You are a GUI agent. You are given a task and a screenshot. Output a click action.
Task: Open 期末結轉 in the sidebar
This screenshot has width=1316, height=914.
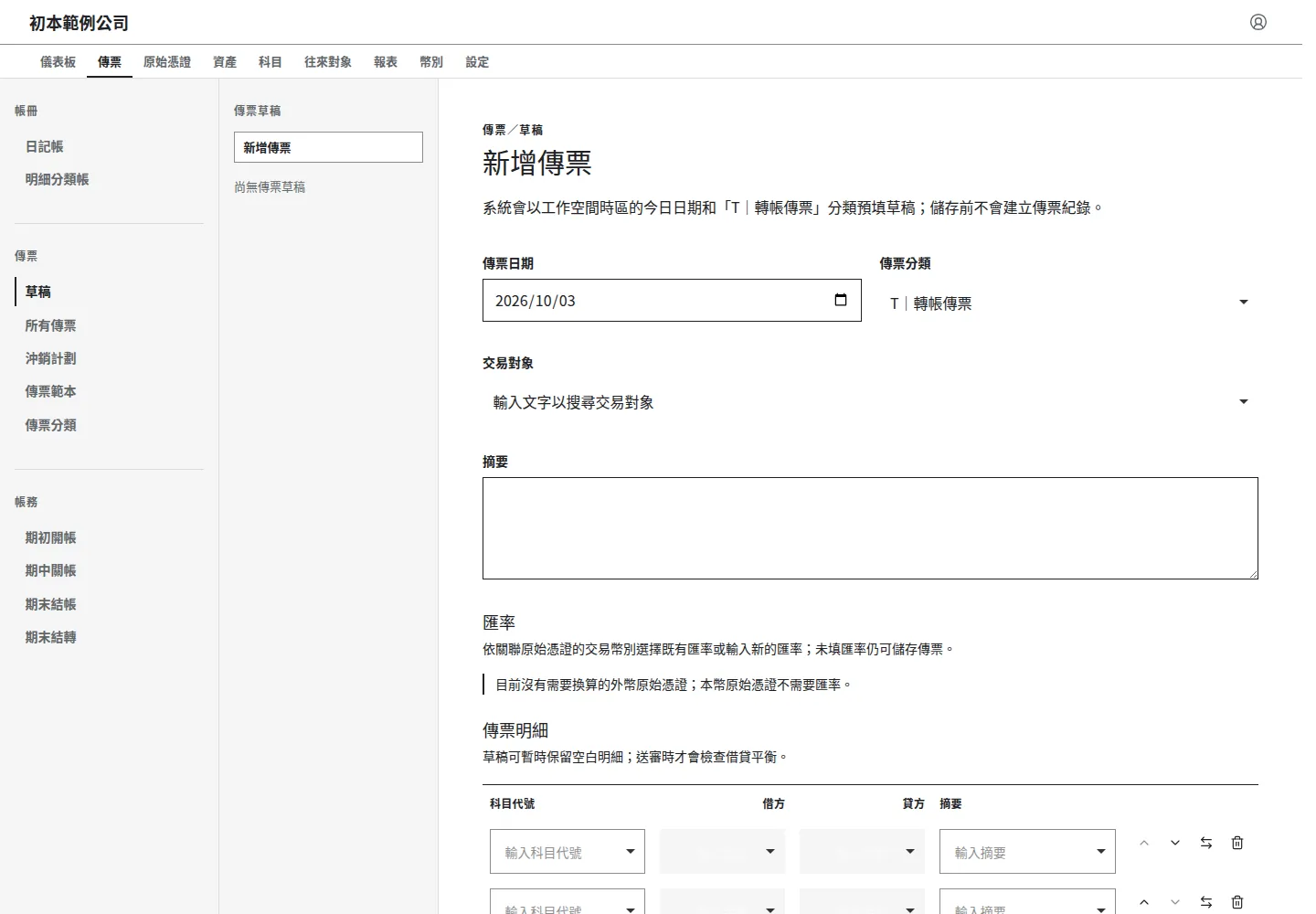coord(110,637)
